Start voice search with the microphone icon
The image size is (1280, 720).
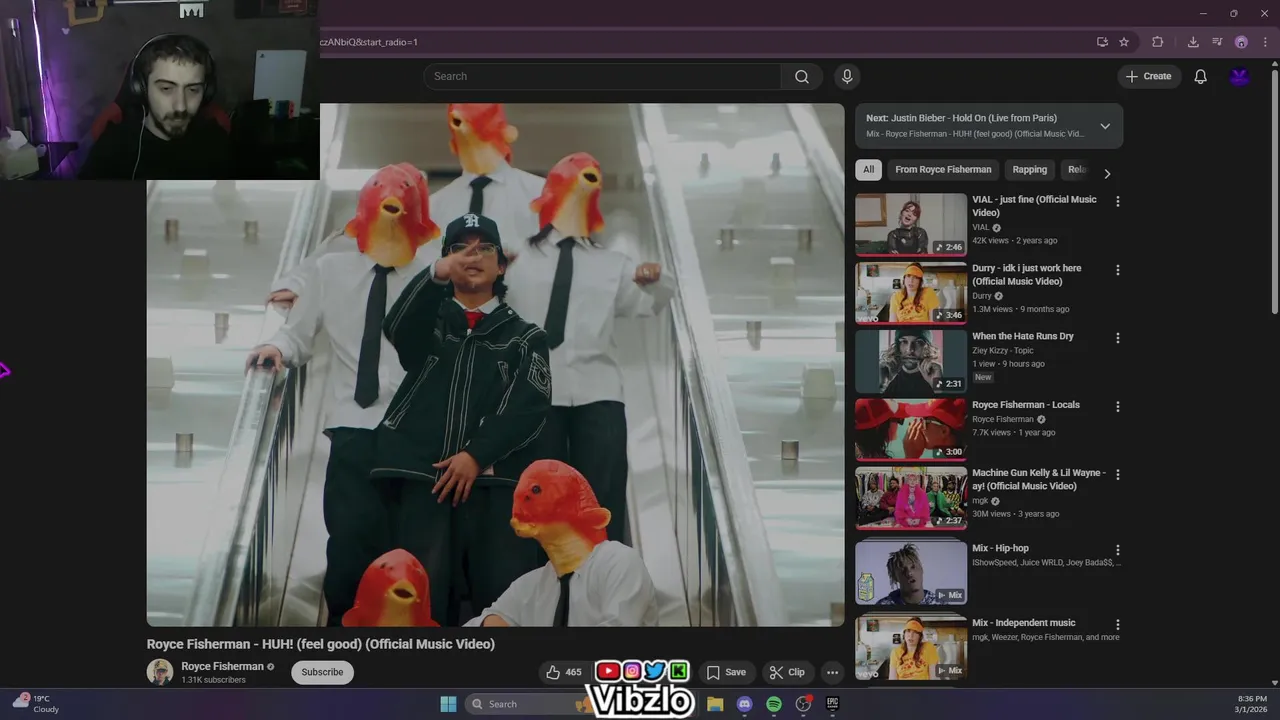tap(847, 77)
